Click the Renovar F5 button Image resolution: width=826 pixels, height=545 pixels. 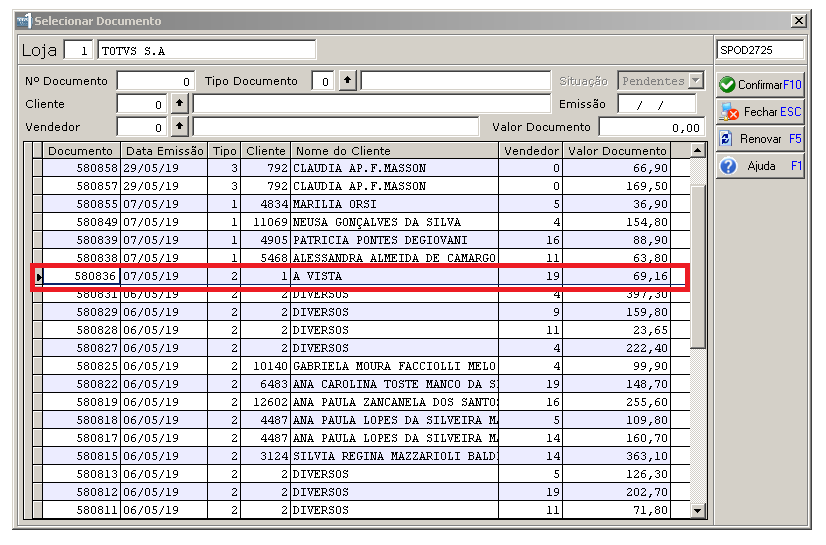760,139
